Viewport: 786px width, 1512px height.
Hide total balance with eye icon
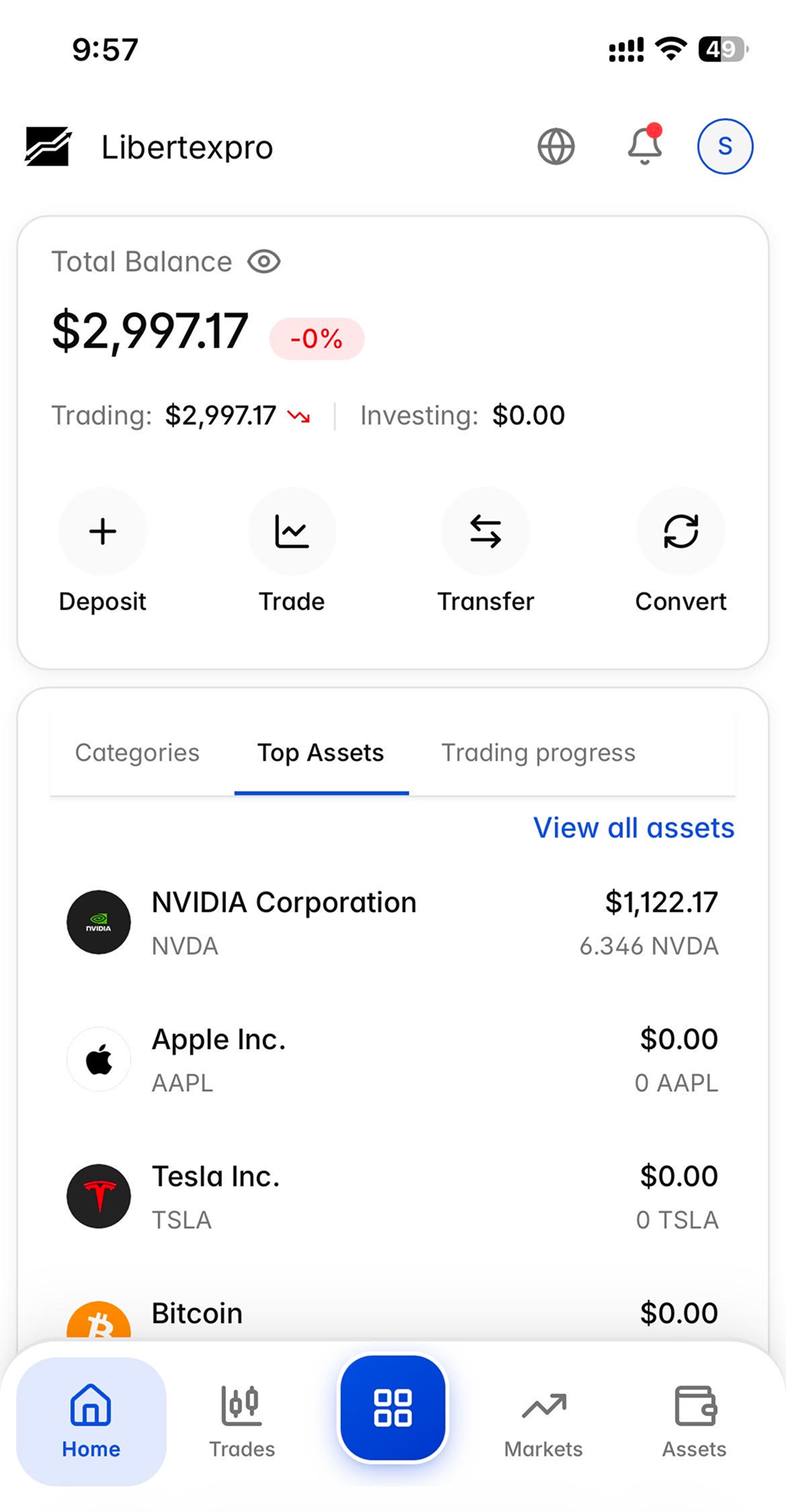pyautogui.click(x=264, y=262)
